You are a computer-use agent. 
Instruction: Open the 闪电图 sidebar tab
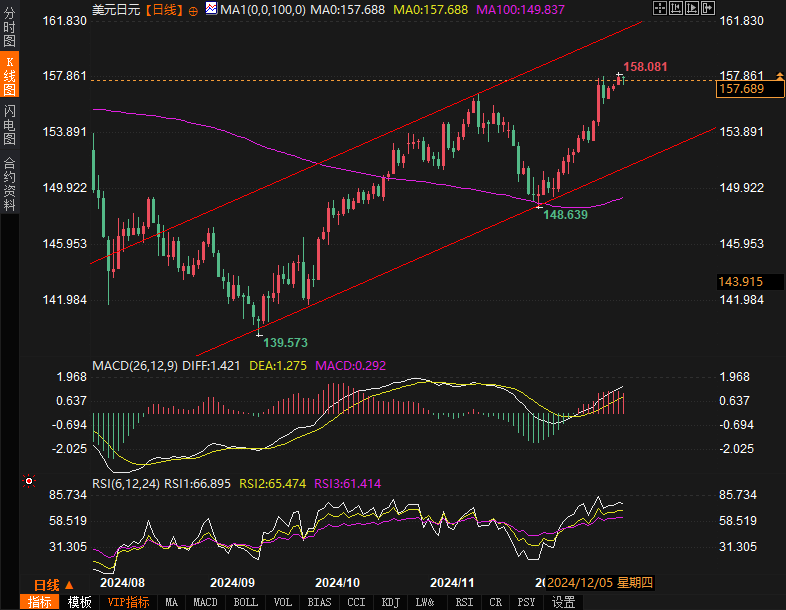(9, 124)
